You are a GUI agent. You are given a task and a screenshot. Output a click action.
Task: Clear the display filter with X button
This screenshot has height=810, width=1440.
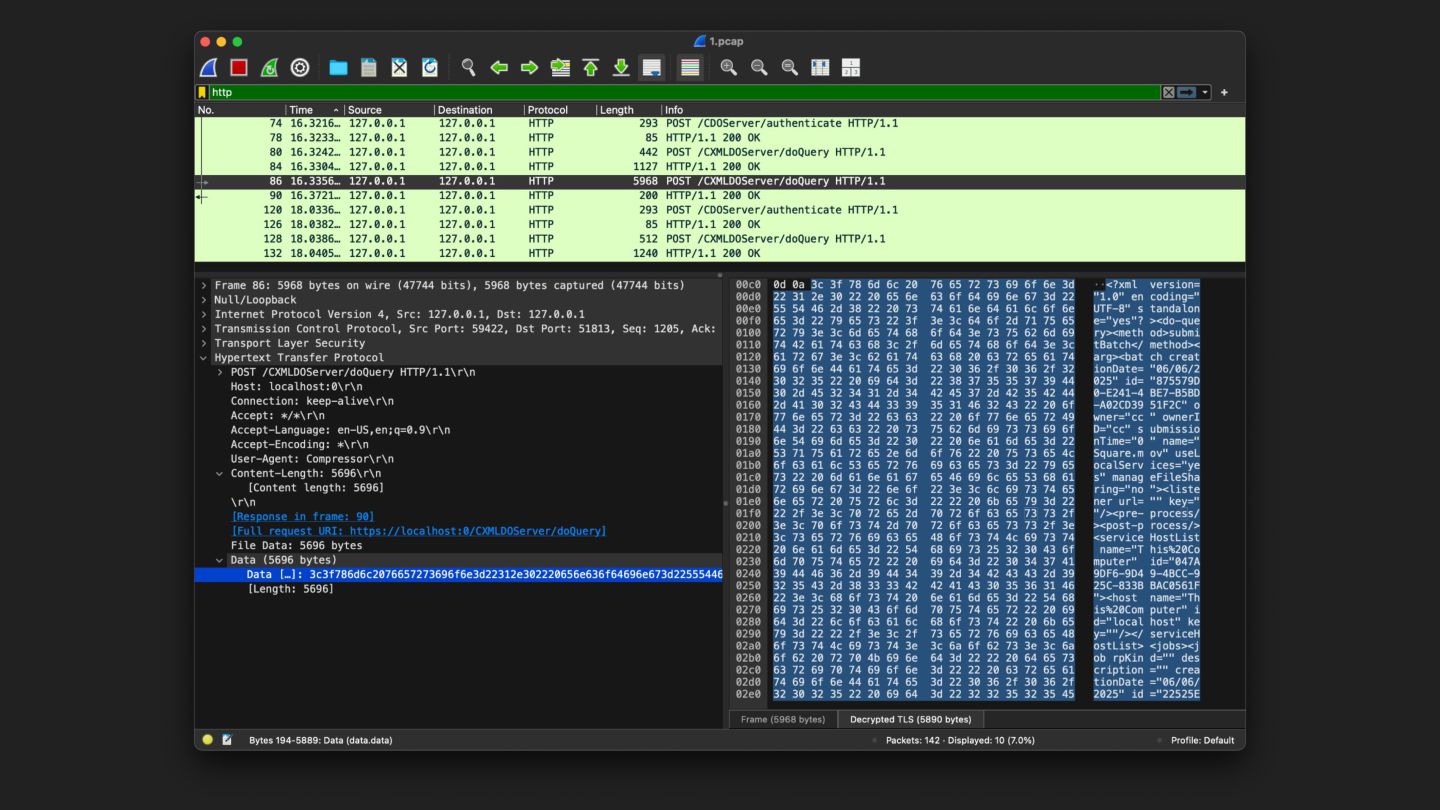(x=1168, y=92)
